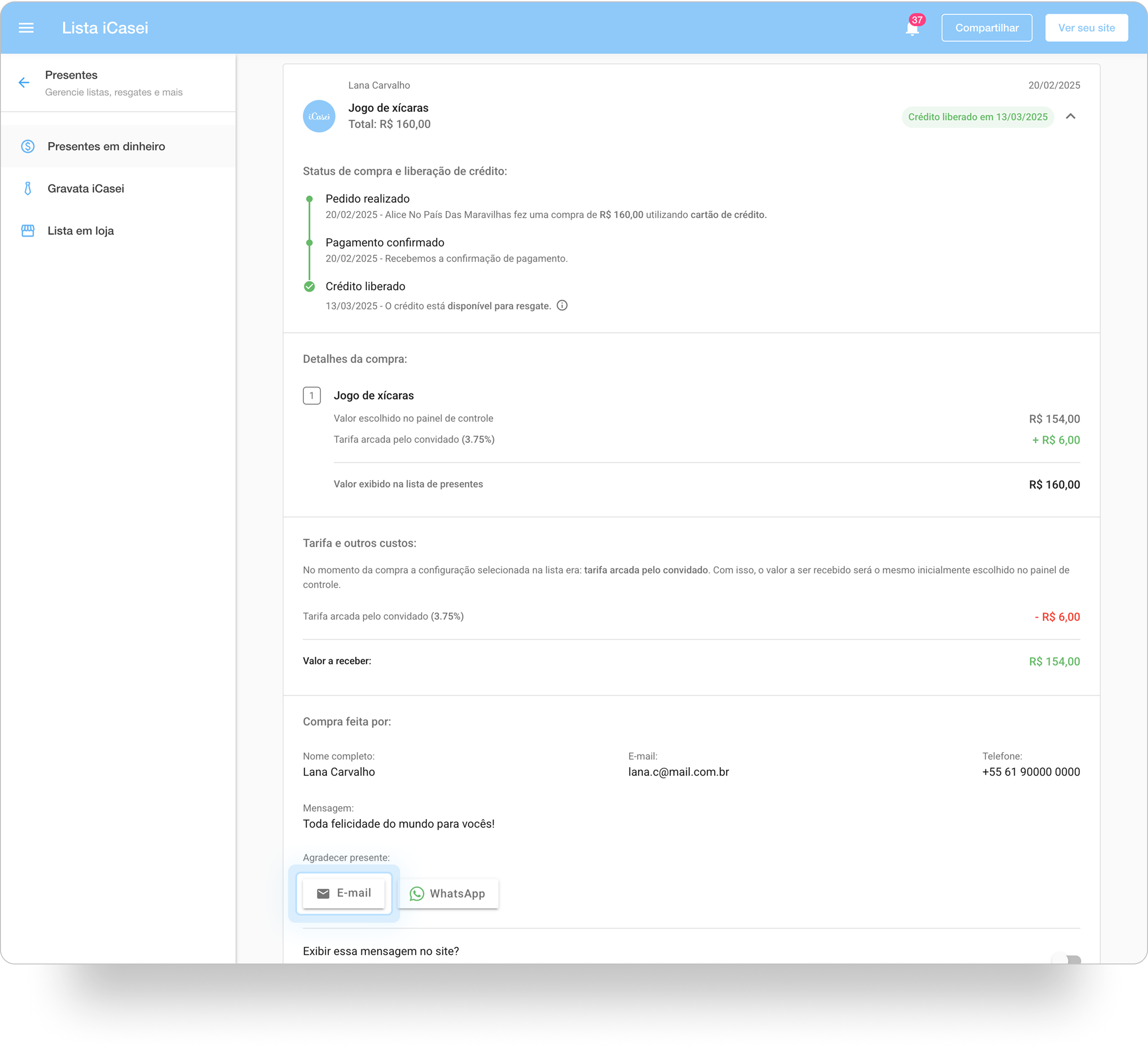This screenshot has height=1054, width=1148.
Task: Thank the guest via E-mail button
Action: [344, 893]
